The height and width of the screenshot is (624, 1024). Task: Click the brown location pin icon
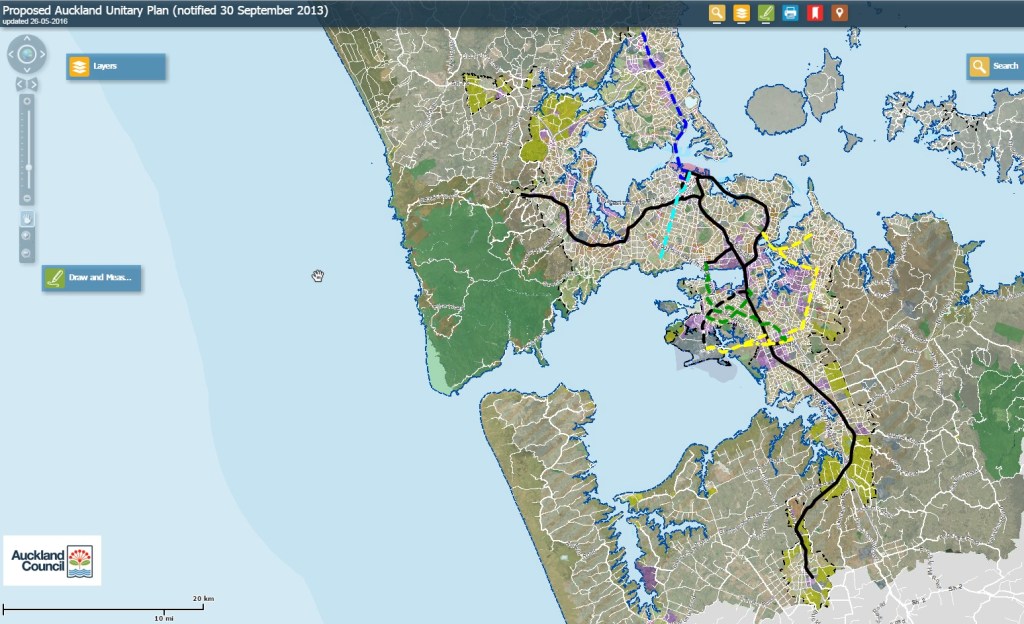tap(839, 13)
